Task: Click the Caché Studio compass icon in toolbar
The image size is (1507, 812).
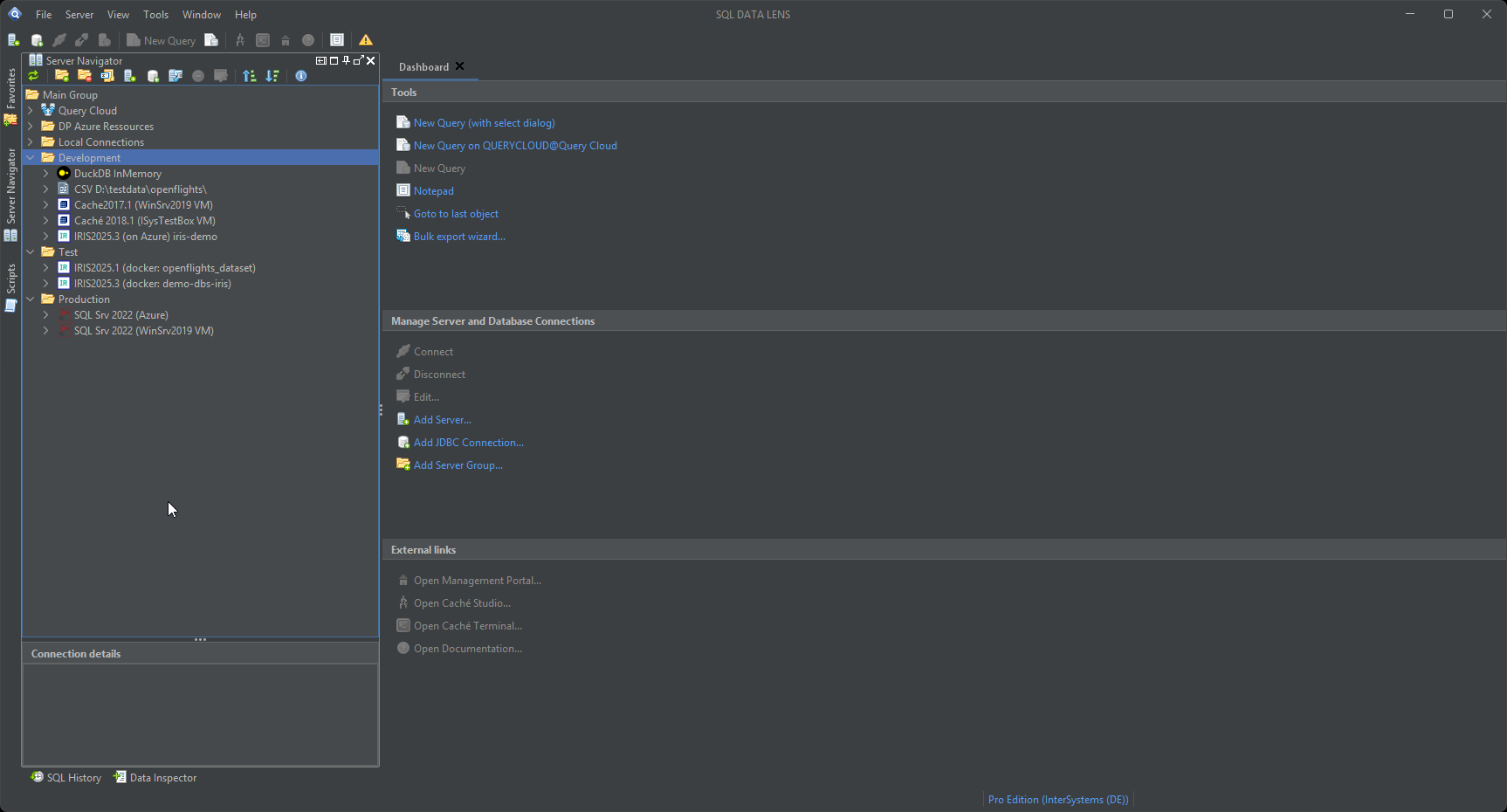Action: 240,40
